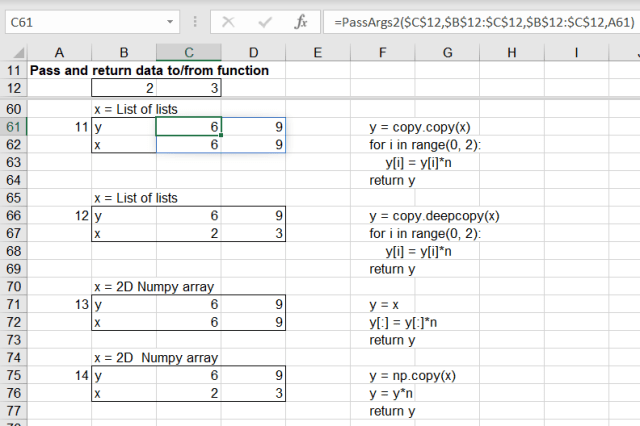Click the Cancel X icon in formula bar
The width and height of the screenshot is (640, 426).
coord(228,21)
